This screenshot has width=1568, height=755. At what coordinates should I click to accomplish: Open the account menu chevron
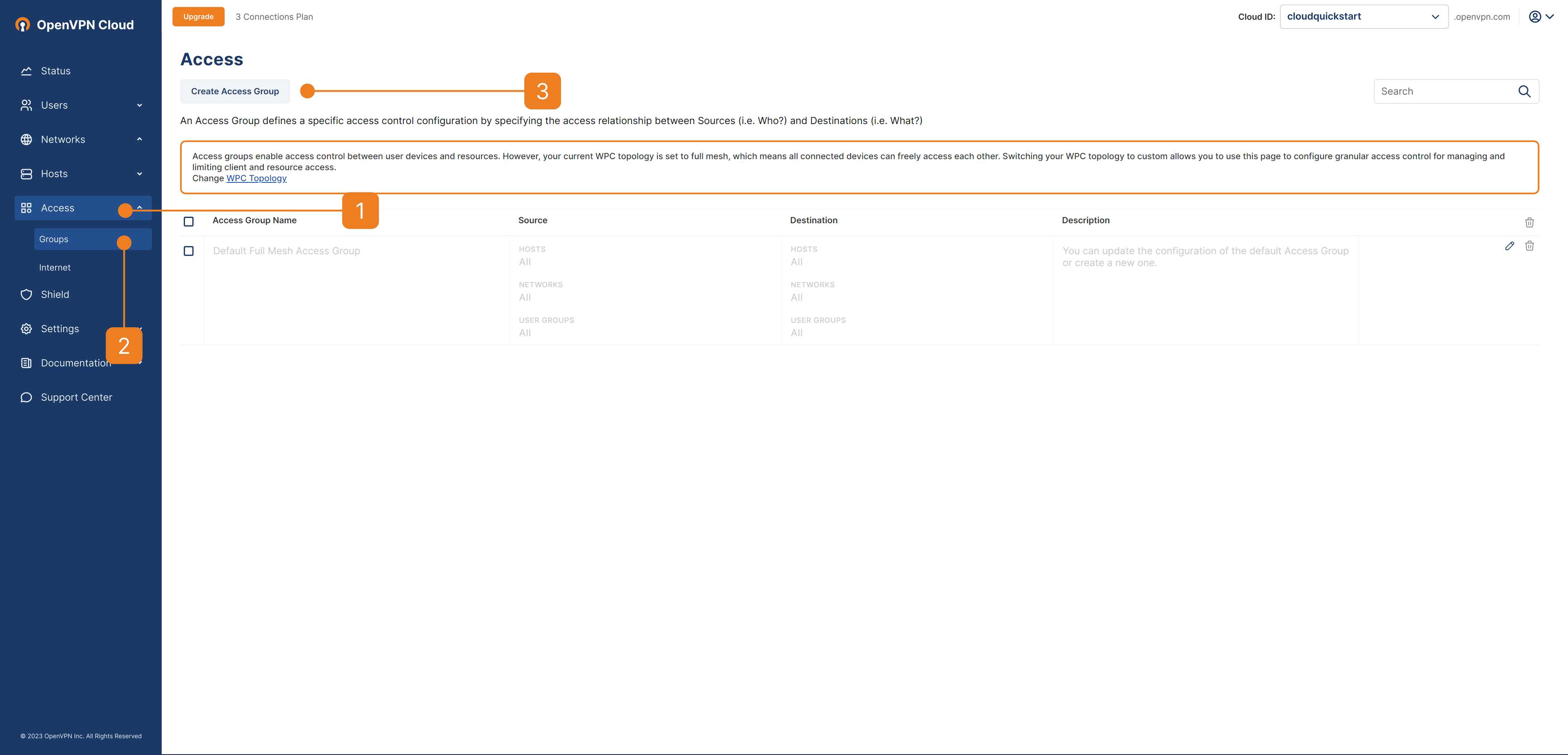click(x=1550, y=16)
